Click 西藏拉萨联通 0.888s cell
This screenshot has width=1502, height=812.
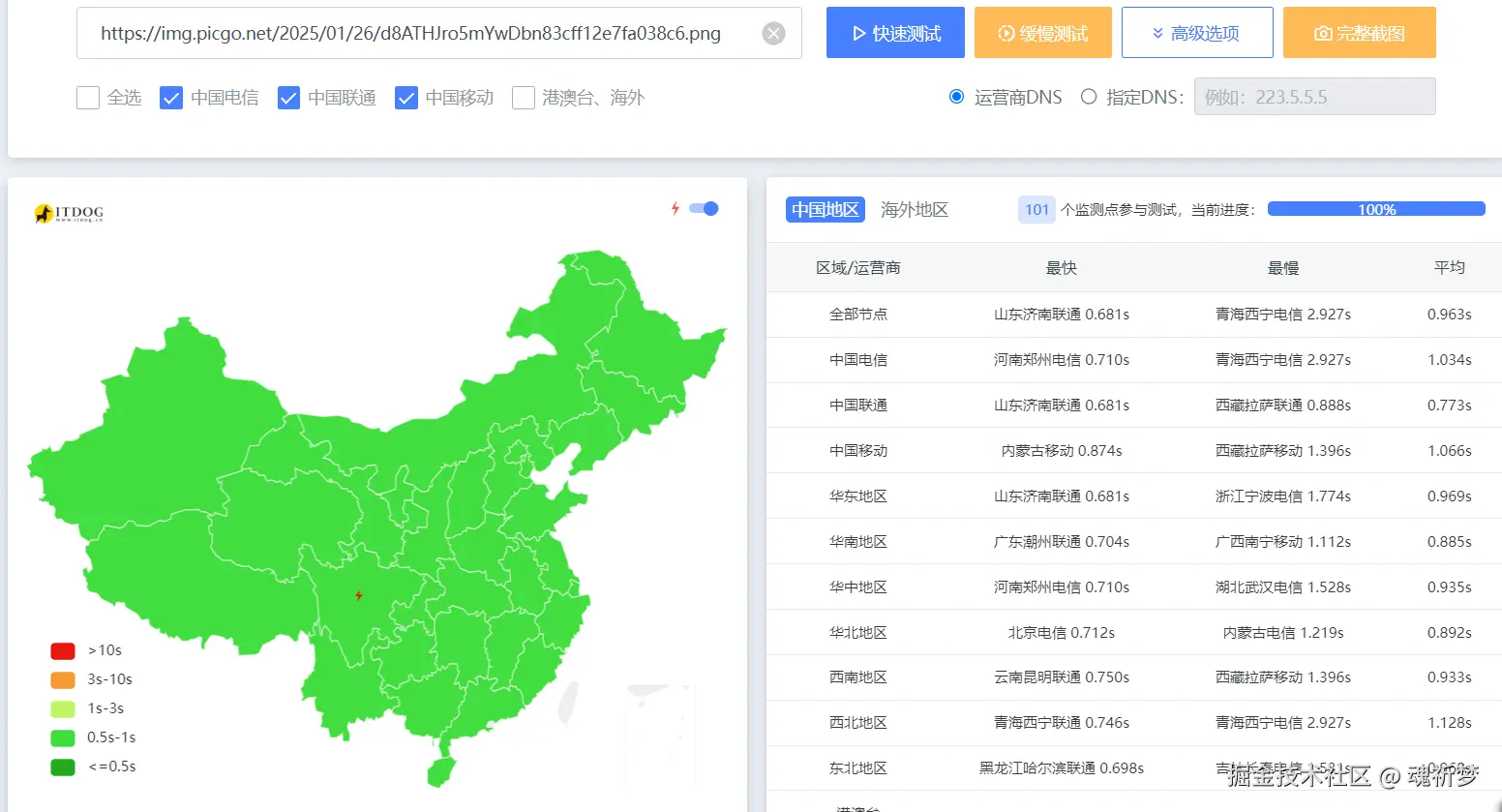click(x=1283, y=406)
